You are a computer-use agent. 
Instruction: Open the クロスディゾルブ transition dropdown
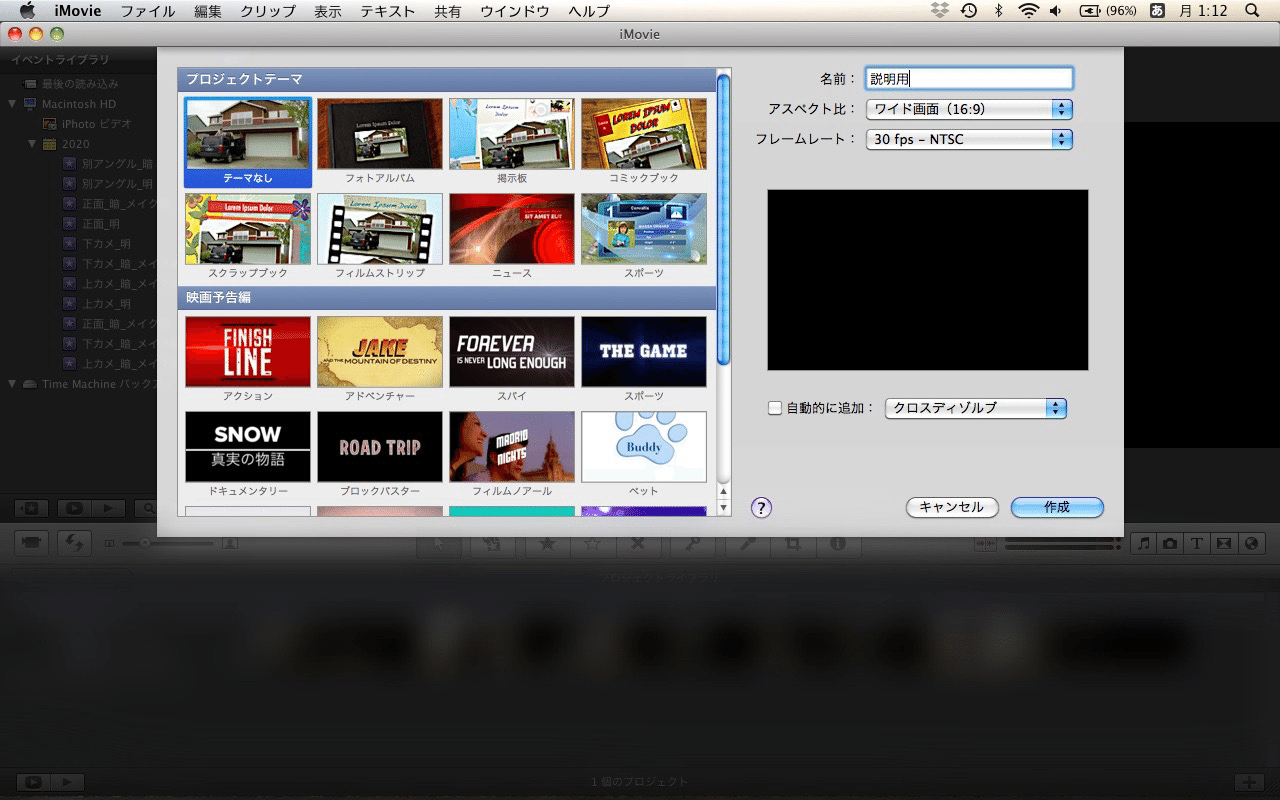click(x=976, y=408)
